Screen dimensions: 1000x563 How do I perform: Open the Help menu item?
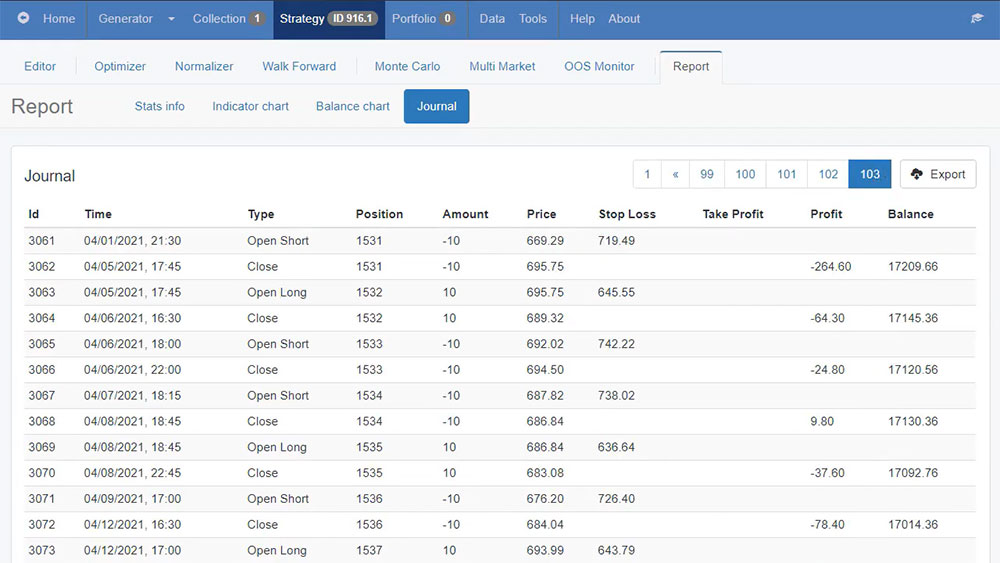(x=582, y=19)
